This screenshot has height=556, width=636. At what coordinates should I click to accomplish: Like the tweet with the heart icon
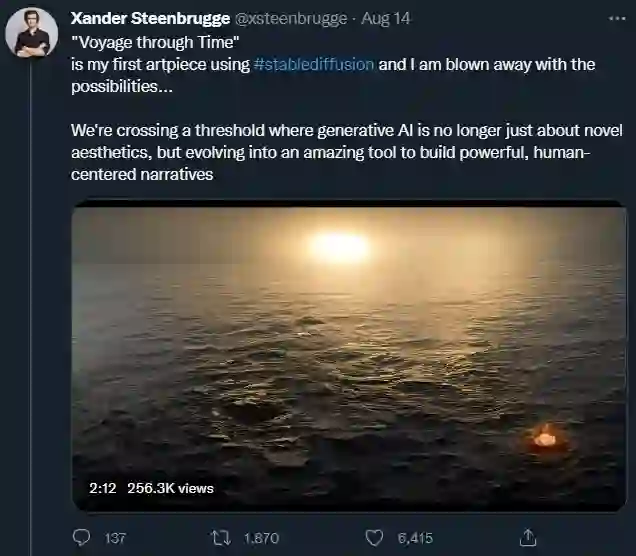point(374,538)
